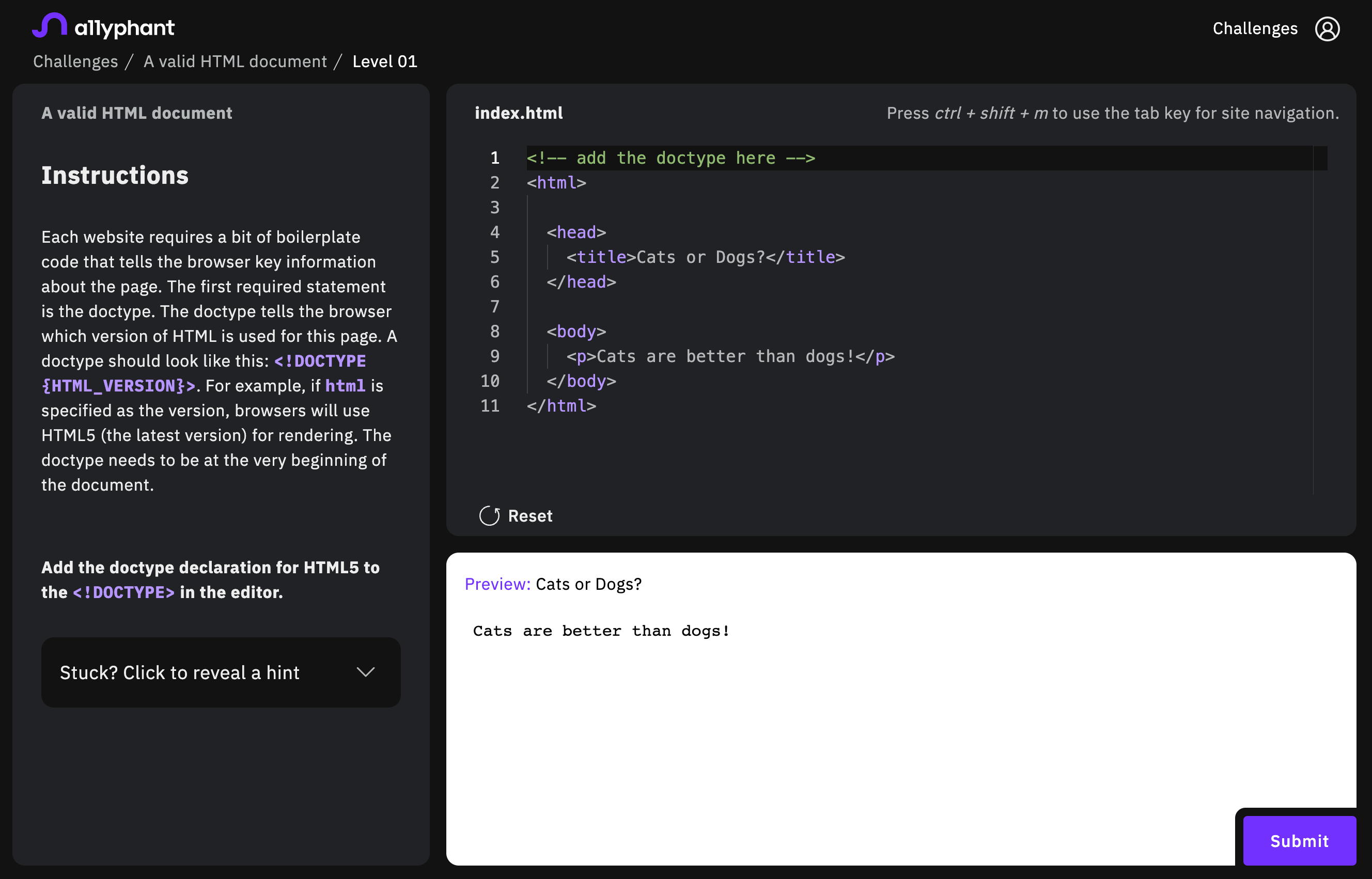
Task: Expand the 'Stuck? Click to reveal a hint' panel
Action: [221, 672]
